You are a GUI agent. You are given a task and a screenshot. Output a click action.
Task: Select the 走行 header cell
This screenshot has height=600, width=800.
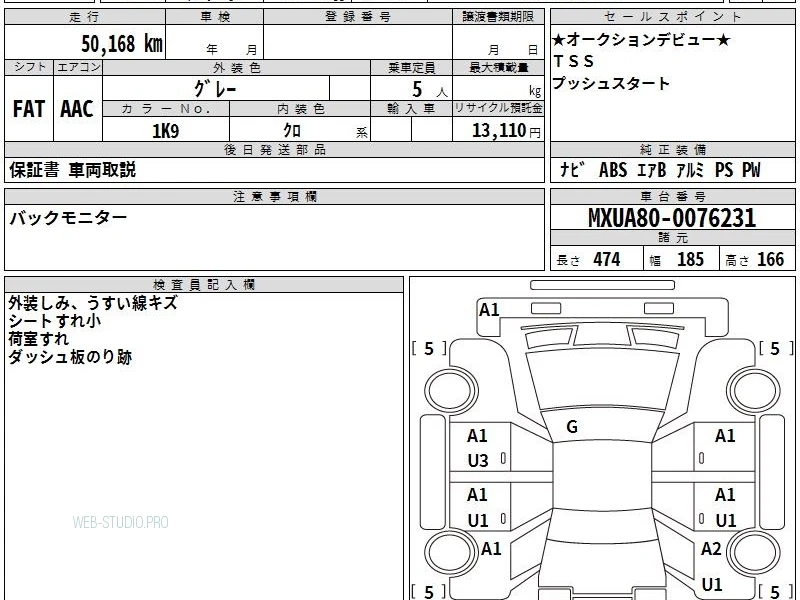click(x=85, y=17)
